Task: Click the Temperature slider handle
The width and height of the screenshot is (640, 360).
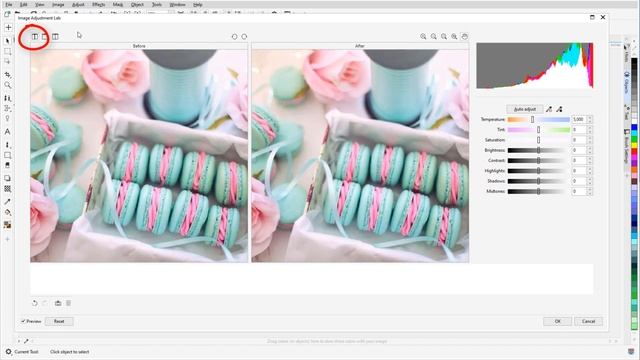Action: [x=532, y=119]
